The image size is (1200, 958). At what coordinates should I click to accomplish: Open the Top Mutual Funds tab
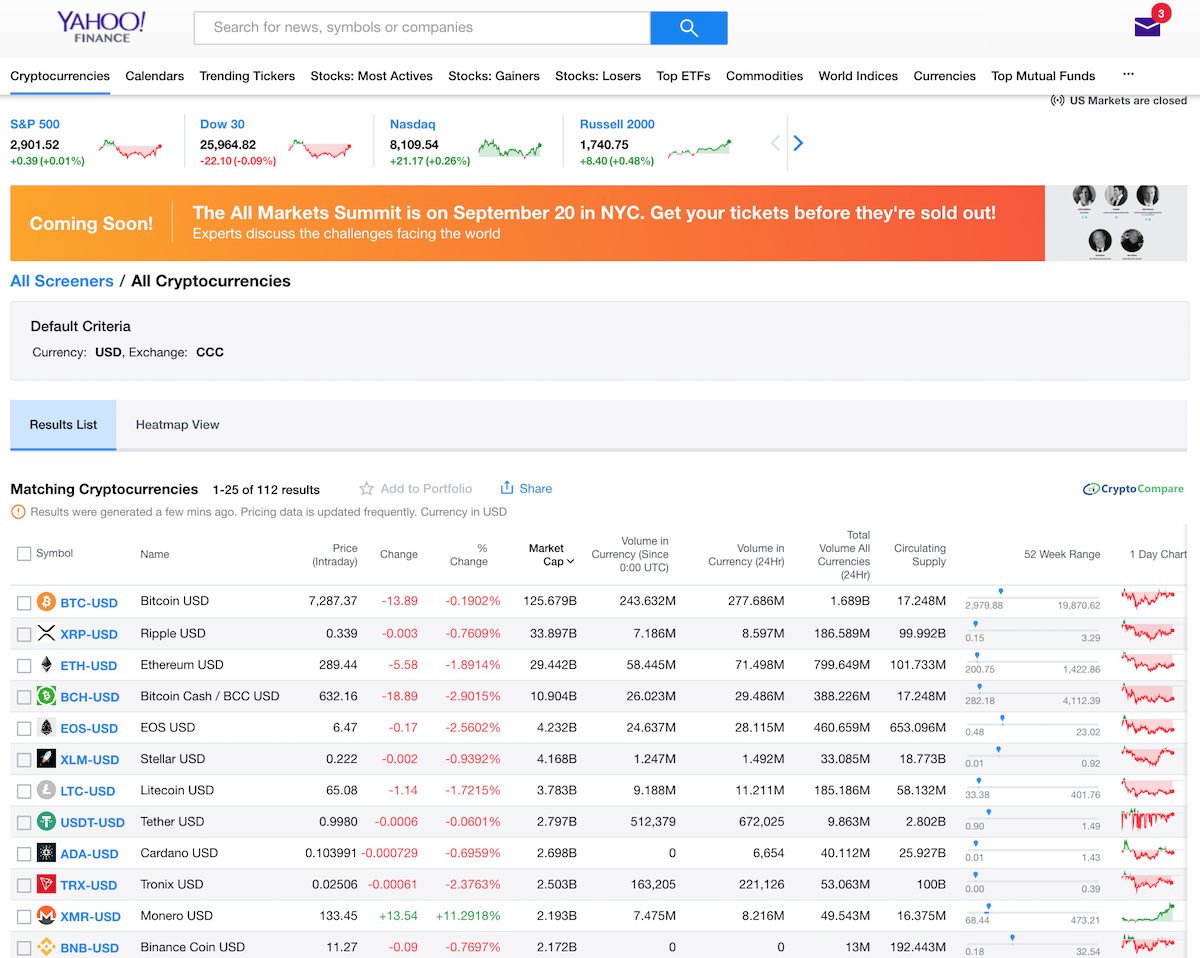coord(1043,76)
